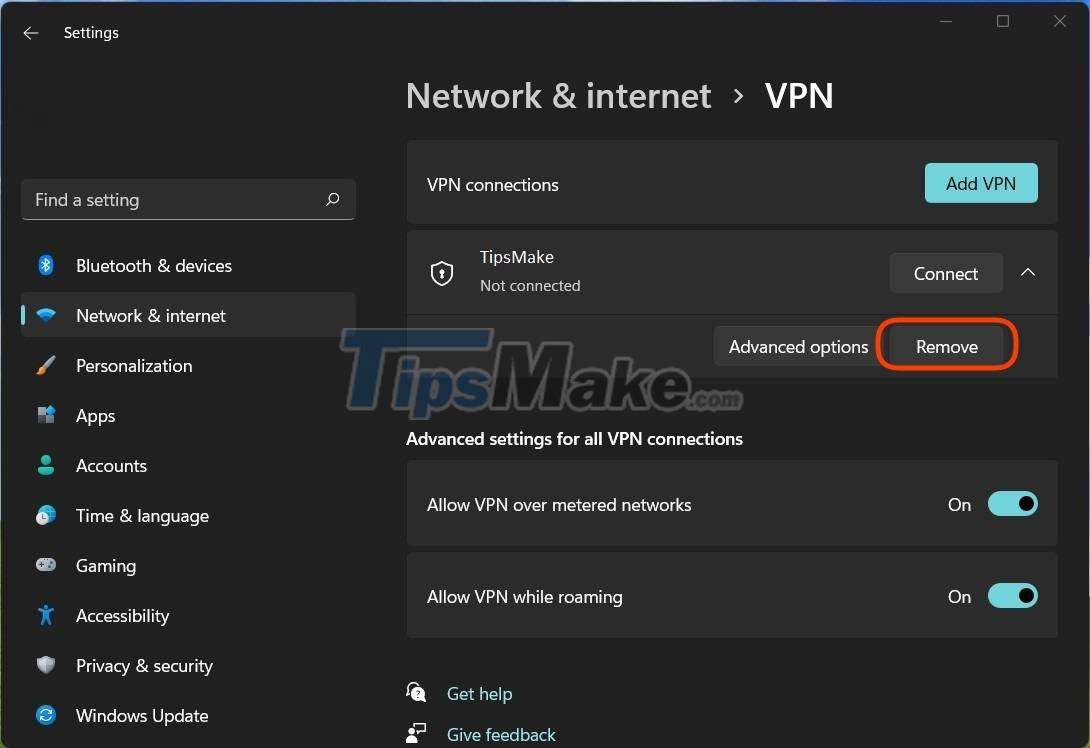Image resolution: width=1090 pixels, height=748 pixels.
Task: Remove the TipsMake VPN connection
Action: click(946, 346)
